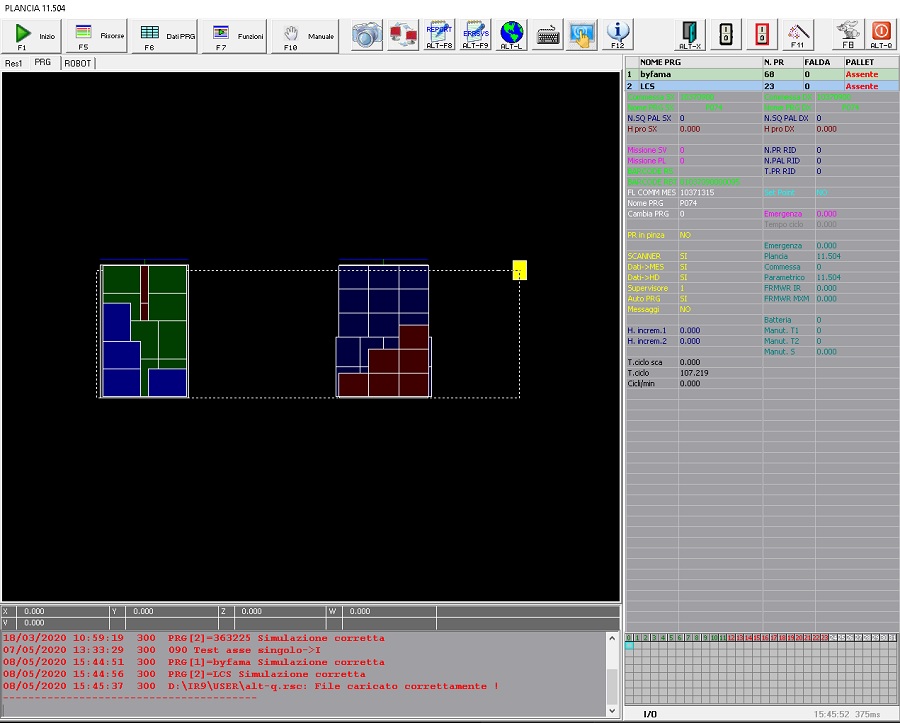Screen dimensions: 900x723
Task: Click the red ALT-O power icon
Action: 881,35
